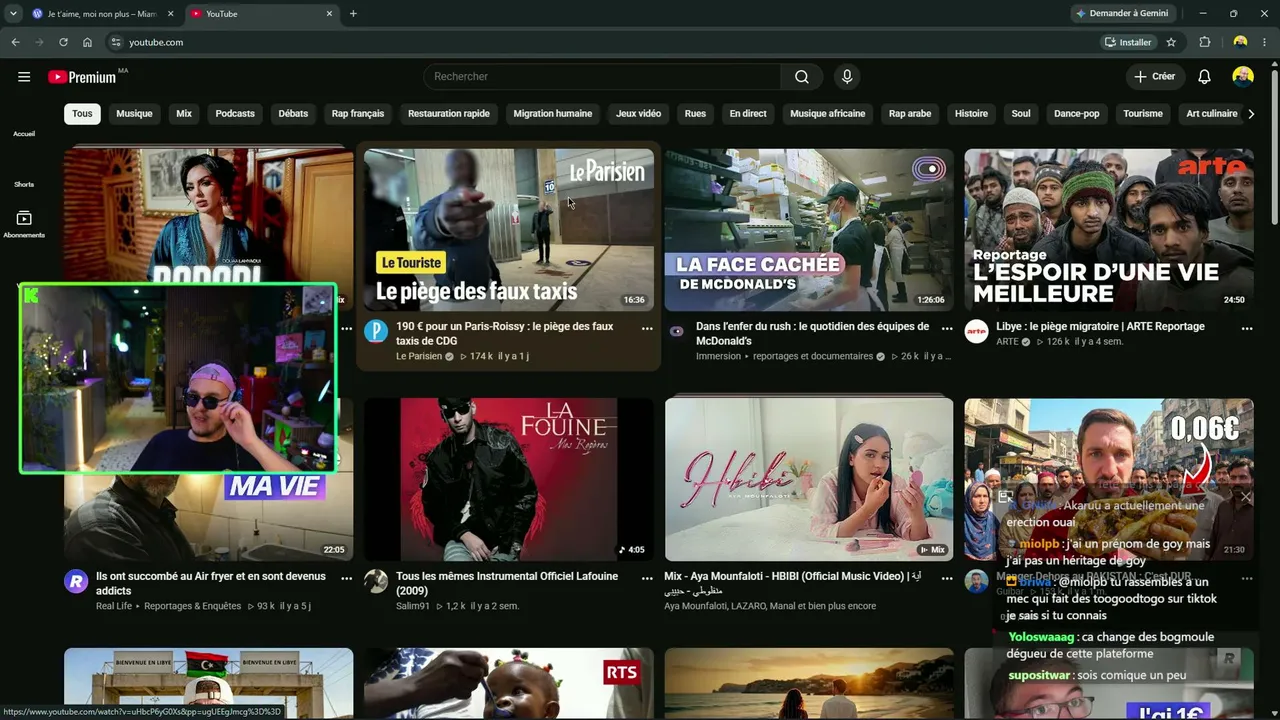1280x720 pixels.
Task: Open a new browser tab
Action: point(353,14)
